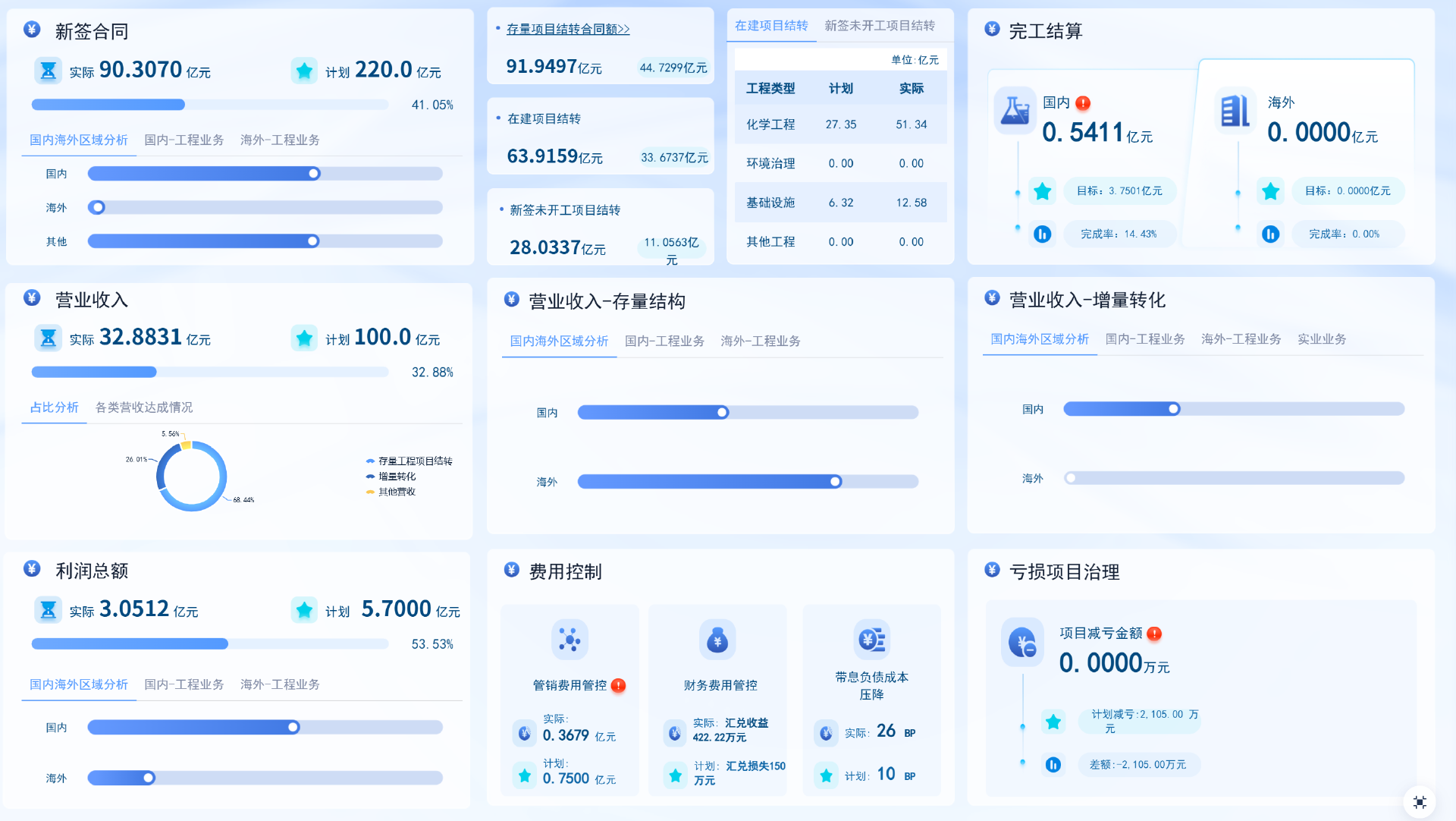Click the 带息负债成本压降 icon
Screen dimensions: 1456x821
(871, 640)
